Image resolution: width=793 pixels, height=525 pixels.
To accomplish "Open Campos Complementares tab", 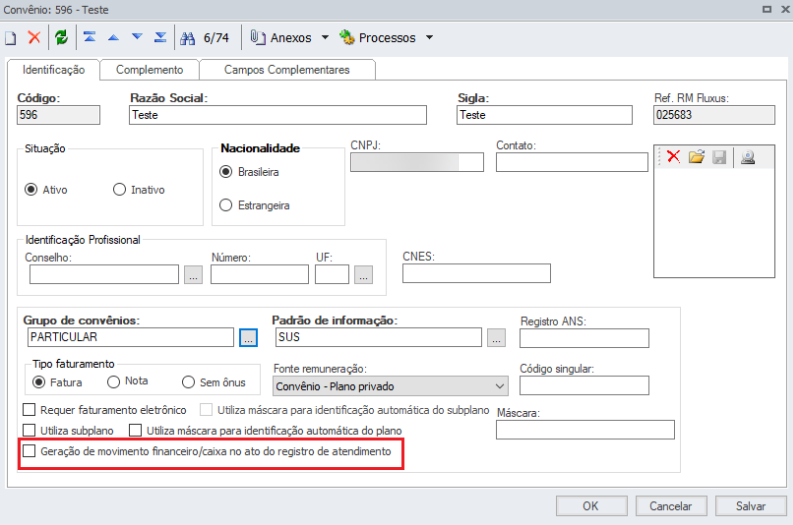I will coord(287,70).
